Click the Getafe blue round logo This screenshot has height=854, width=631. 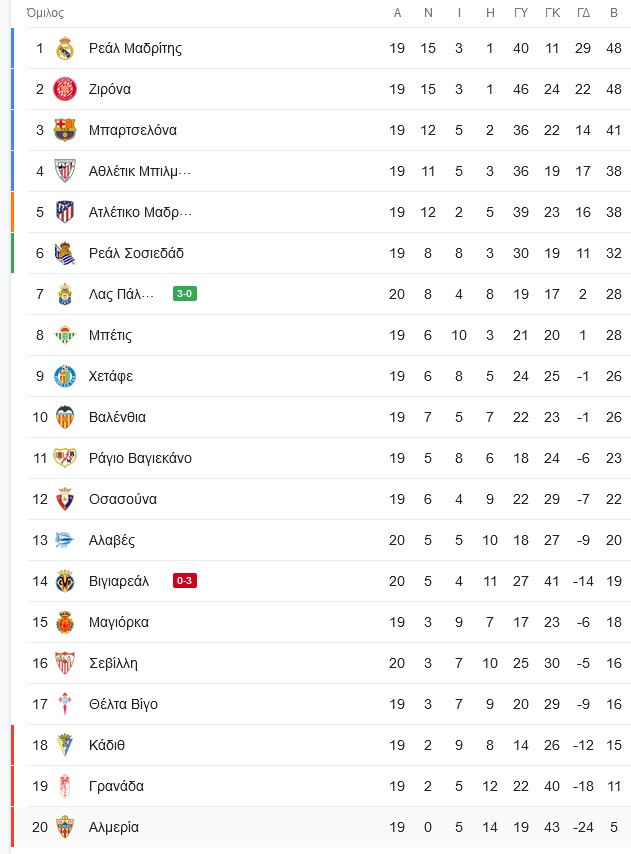(x=65, y=376)
